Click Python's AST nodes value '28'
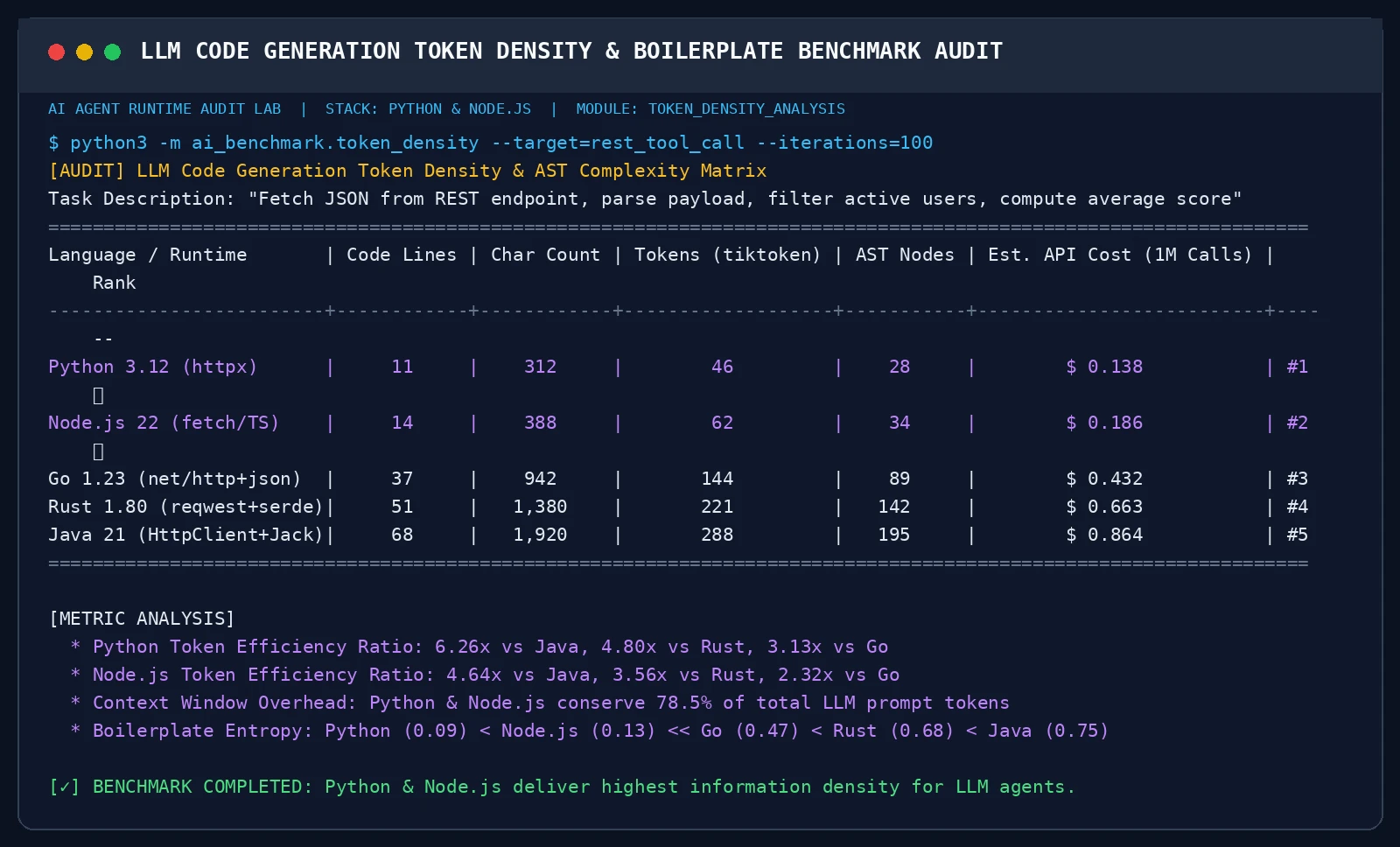 (x=899, y=367)
